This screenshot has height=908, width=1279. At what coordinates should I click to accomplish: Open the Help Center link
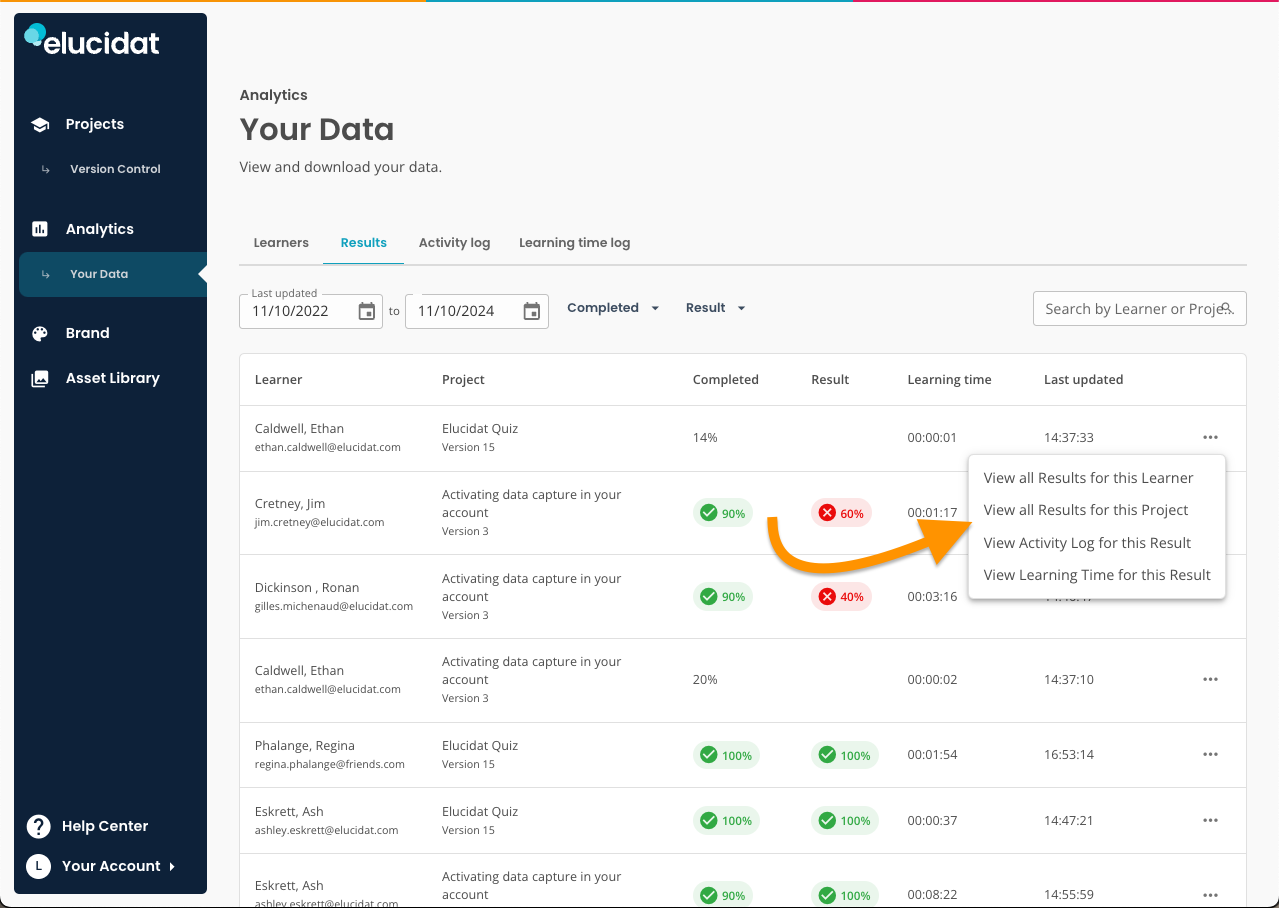click(x=105, y=826)
